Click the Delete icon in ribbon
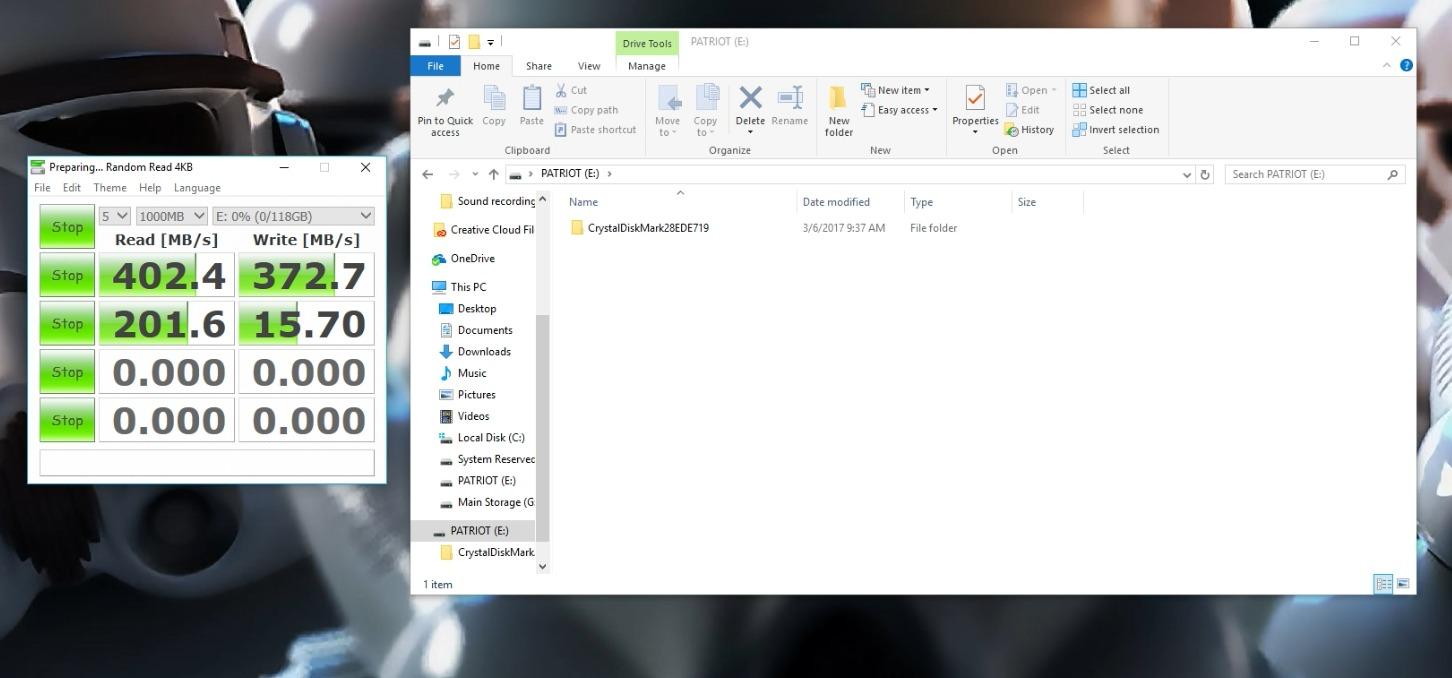This screenshot has height=678, width=1452. (x=750, y=98)
